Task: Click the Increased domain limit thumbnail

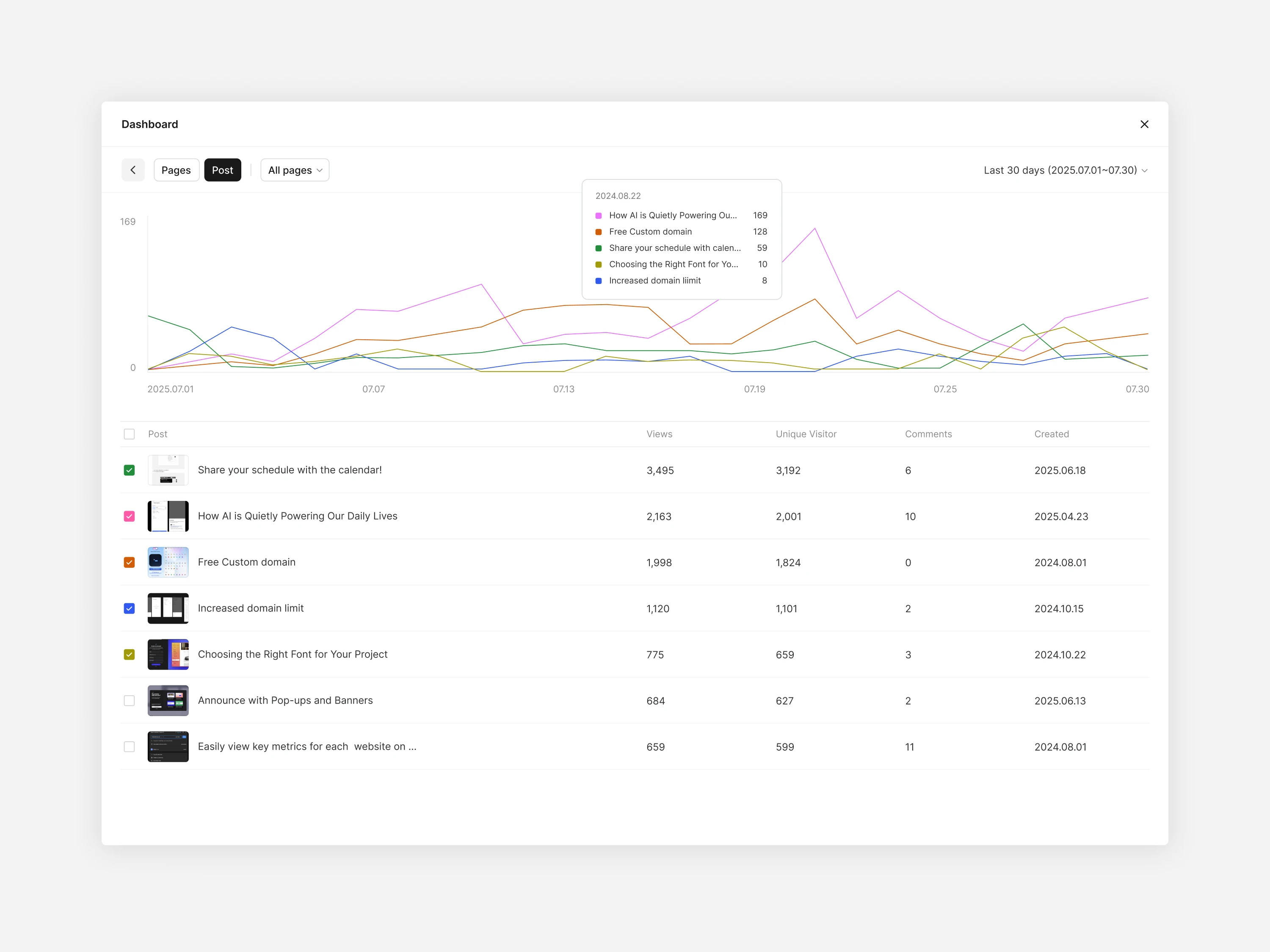Action: [x=168, y=608]
